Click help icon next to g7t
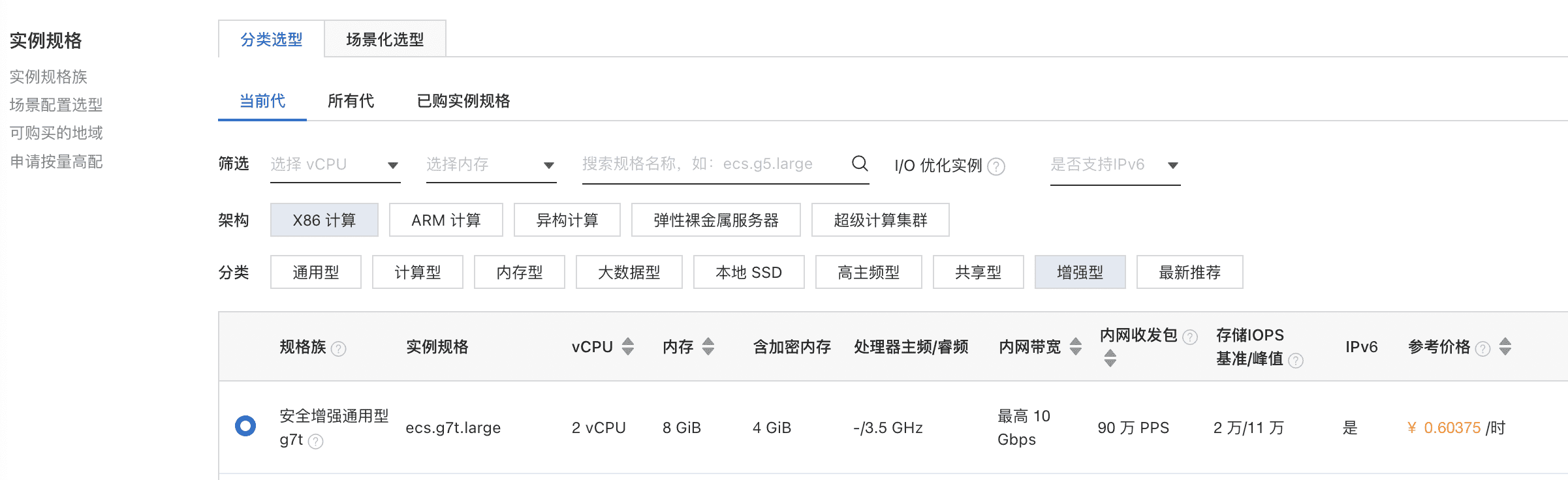Image resolution: width=1568 pixels, height=480 pixels. (316, 442)
